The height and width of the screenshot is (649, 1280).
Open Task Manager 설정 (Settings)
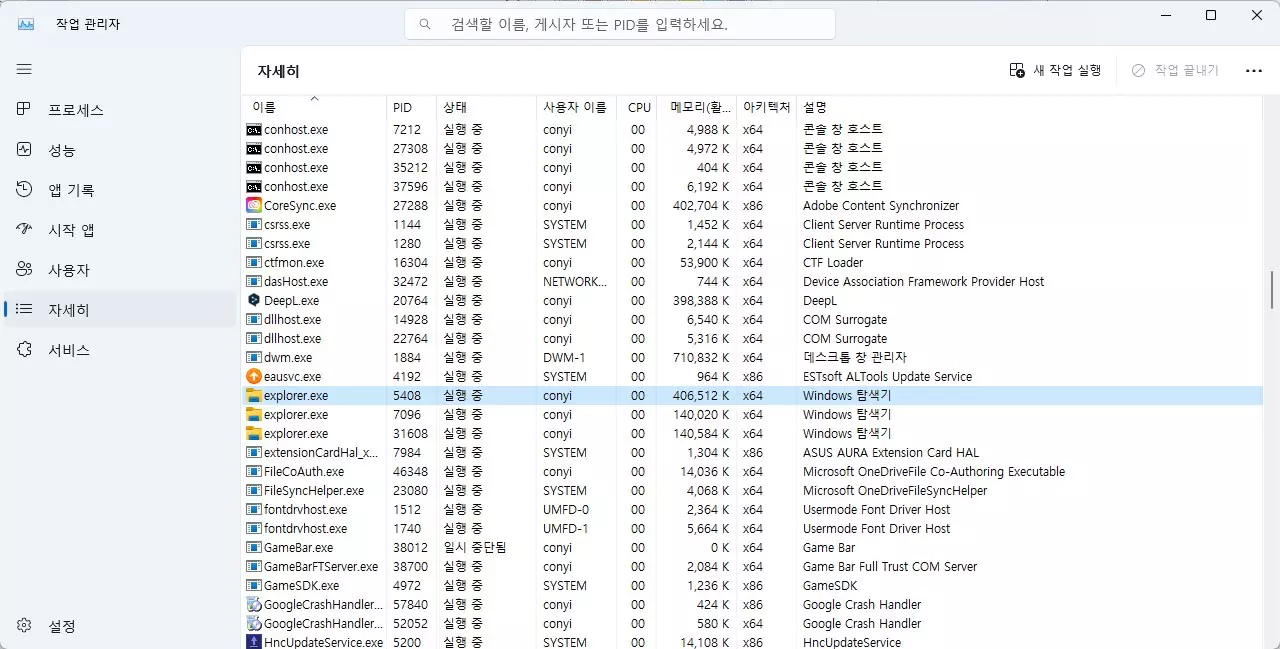click(62, 626)
